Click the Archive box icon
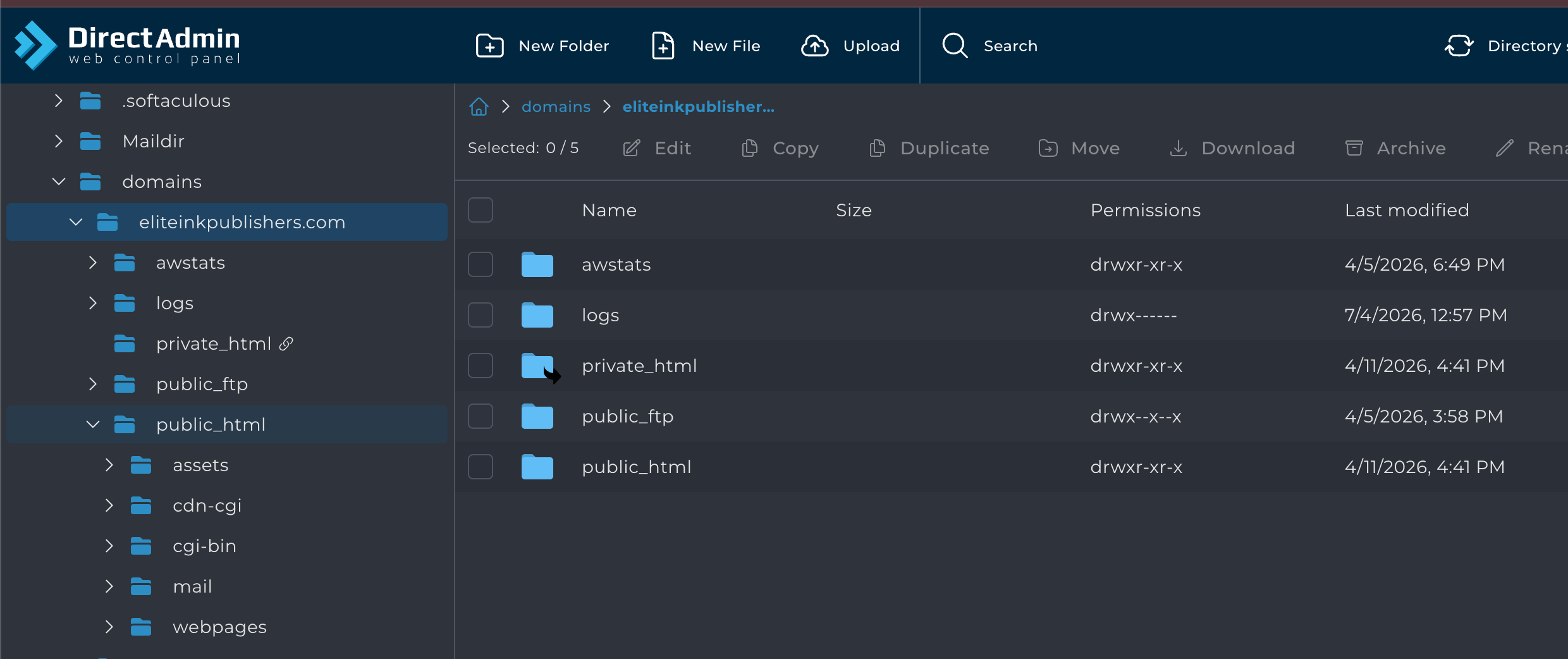 [x=1354, y=148]
